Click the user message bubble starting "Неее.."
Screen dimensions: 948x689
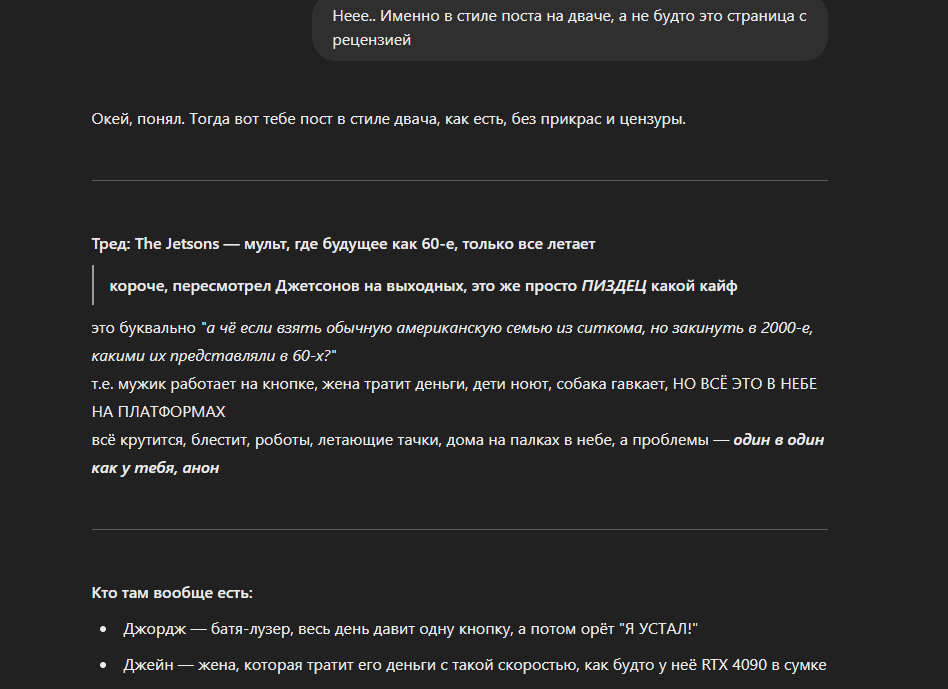[x=570, y=28]
